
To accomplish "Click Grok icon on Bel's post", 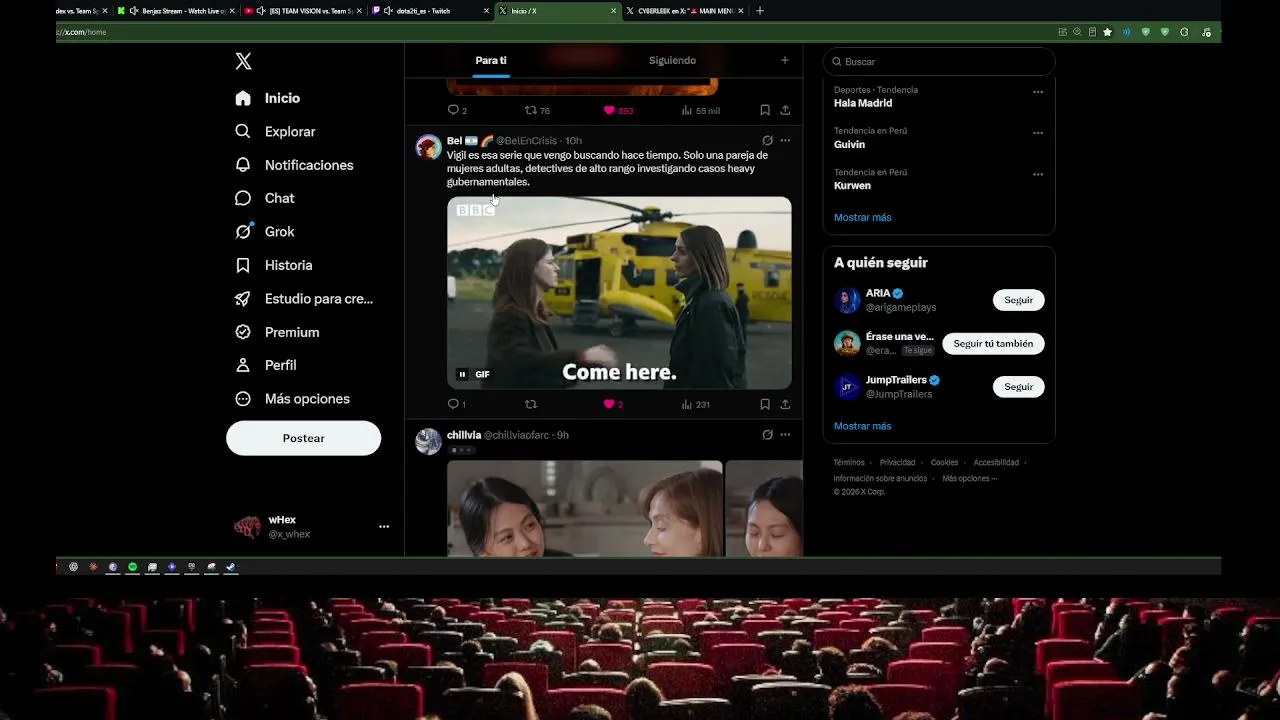I will click(767, 140).
